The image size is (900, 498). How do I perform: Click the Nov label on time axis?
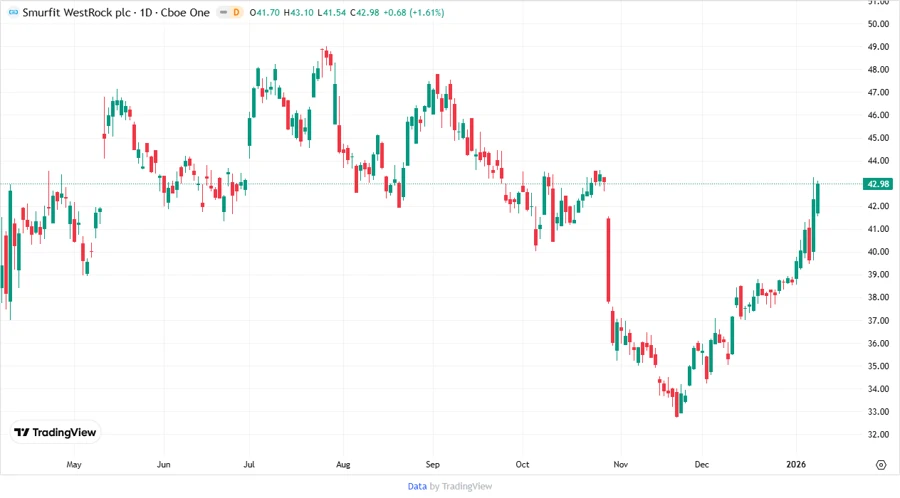pyautogui.click(x=620, y=464)
